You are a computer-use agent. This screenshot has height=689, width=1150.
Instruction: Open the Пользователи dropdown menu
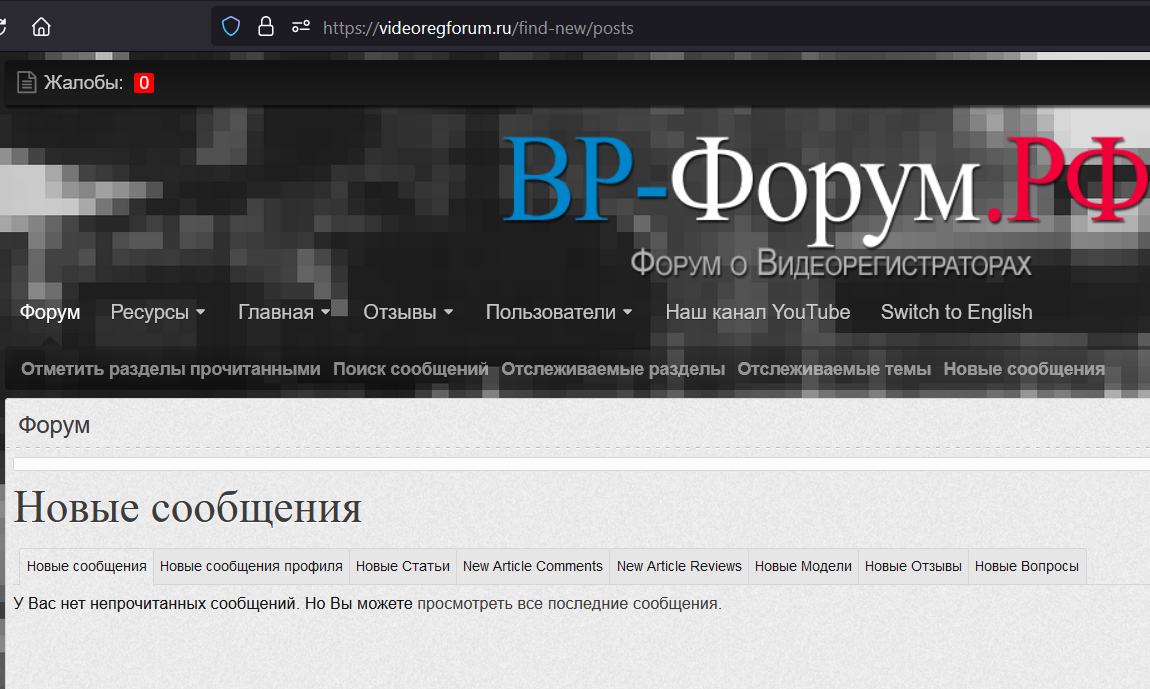(x=559, y=312)
